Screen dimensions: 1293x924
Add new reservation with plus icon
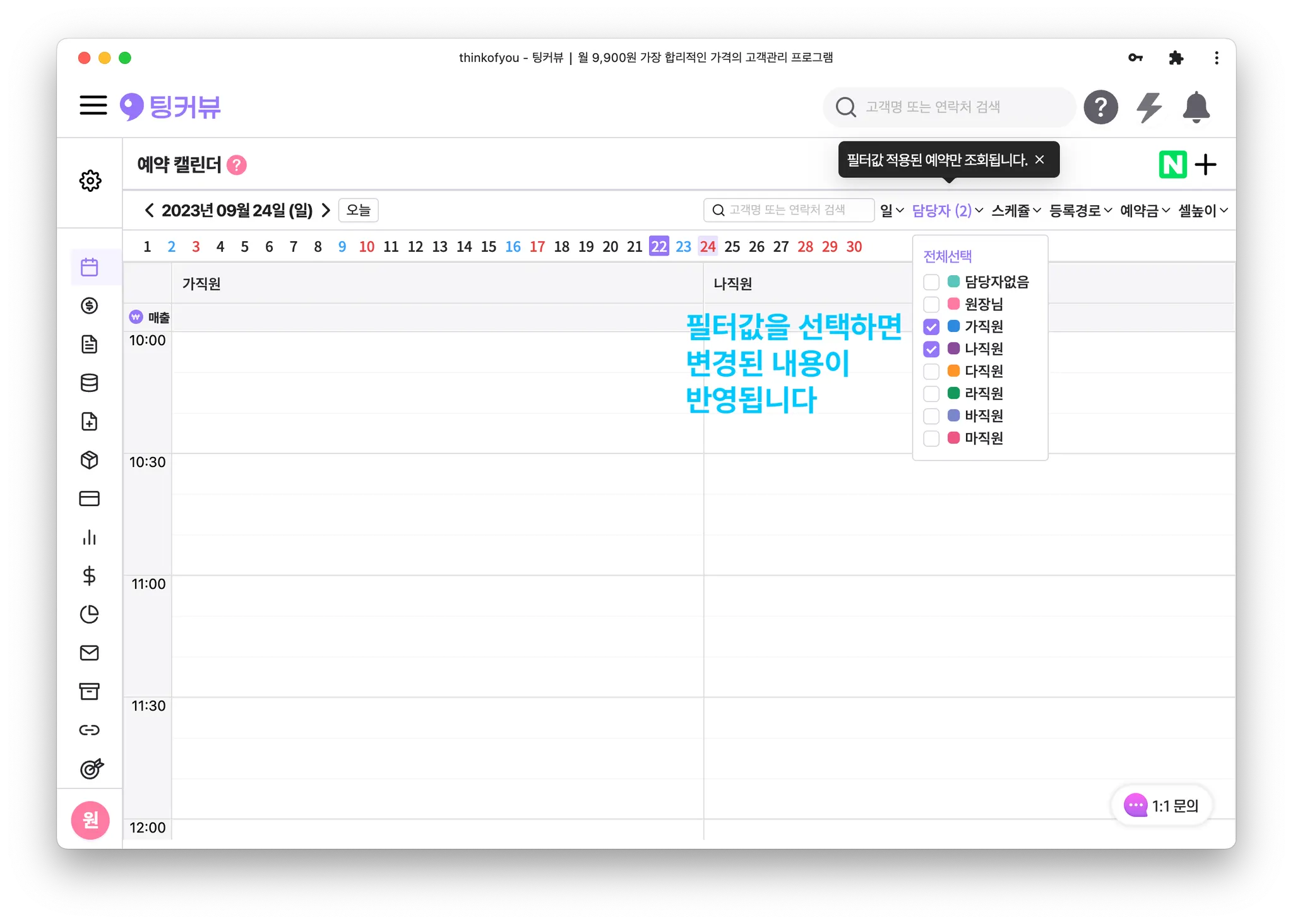1206,165
